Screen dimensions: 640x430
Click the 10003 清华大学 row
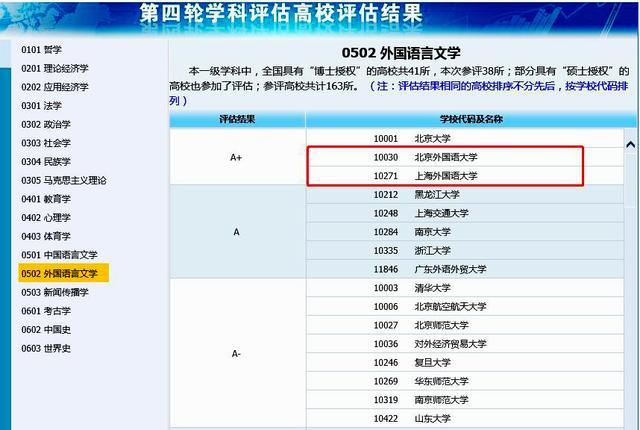465,288
